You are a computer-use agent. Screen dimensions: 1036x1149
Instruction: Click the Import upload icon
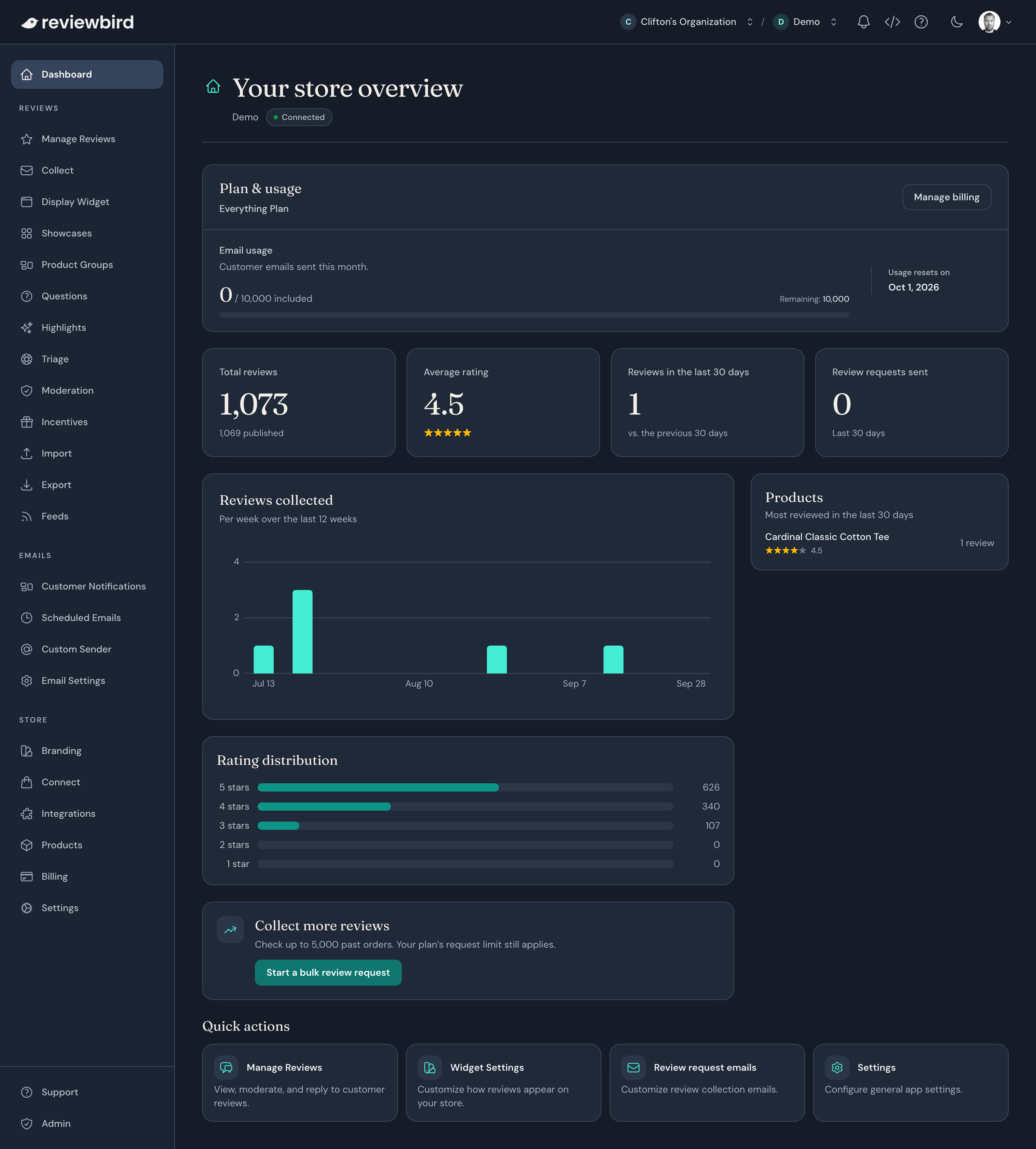click(x=27, y=453)
